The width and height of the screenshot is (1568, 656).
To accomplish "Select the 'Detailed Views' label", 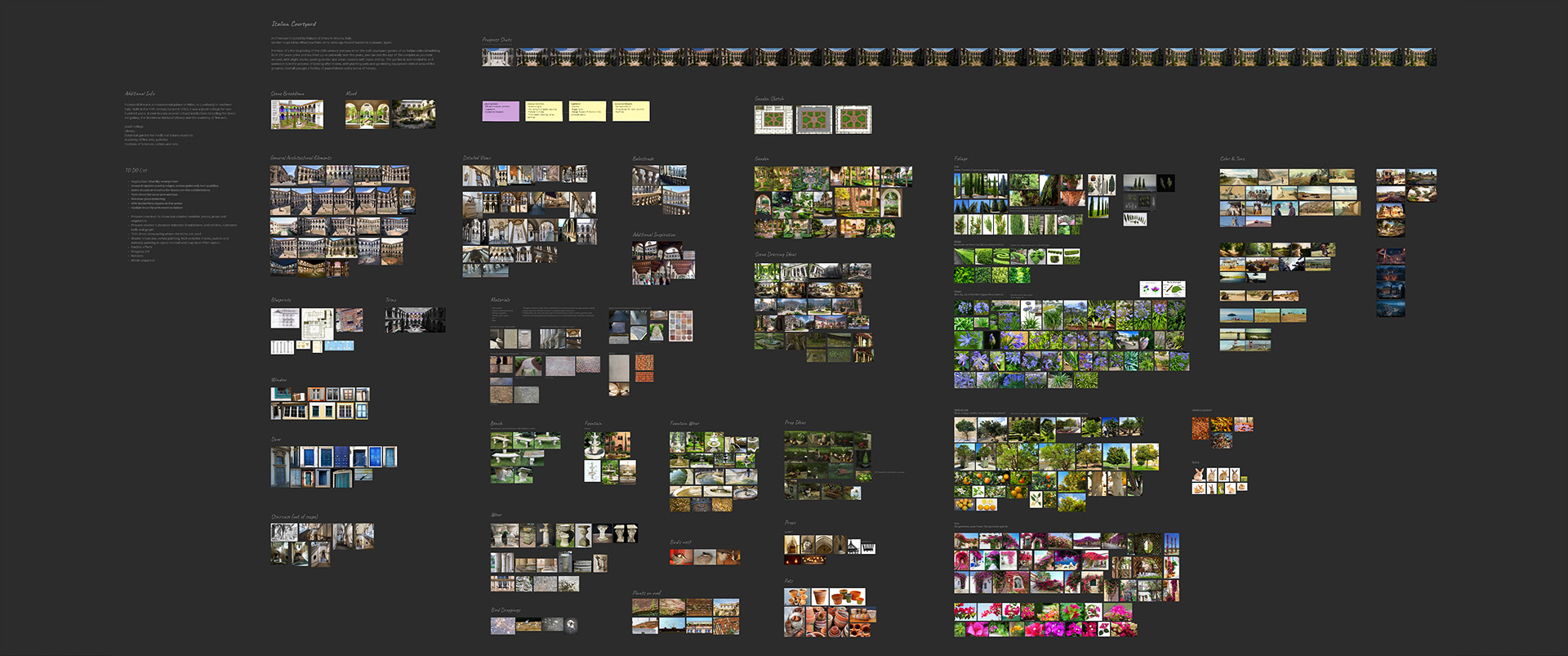I will point(477,158).
